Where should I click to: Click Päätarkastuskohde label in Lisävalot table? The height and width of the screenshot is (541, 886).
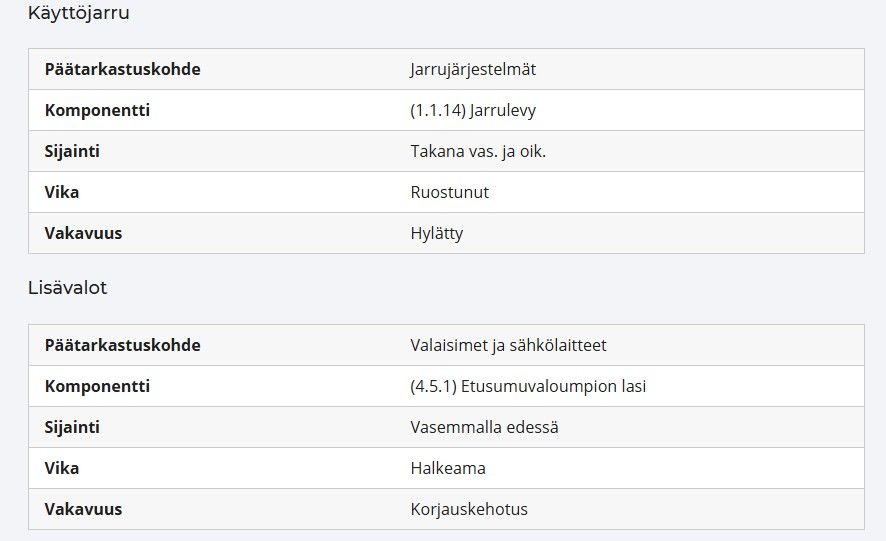[123, 345]
